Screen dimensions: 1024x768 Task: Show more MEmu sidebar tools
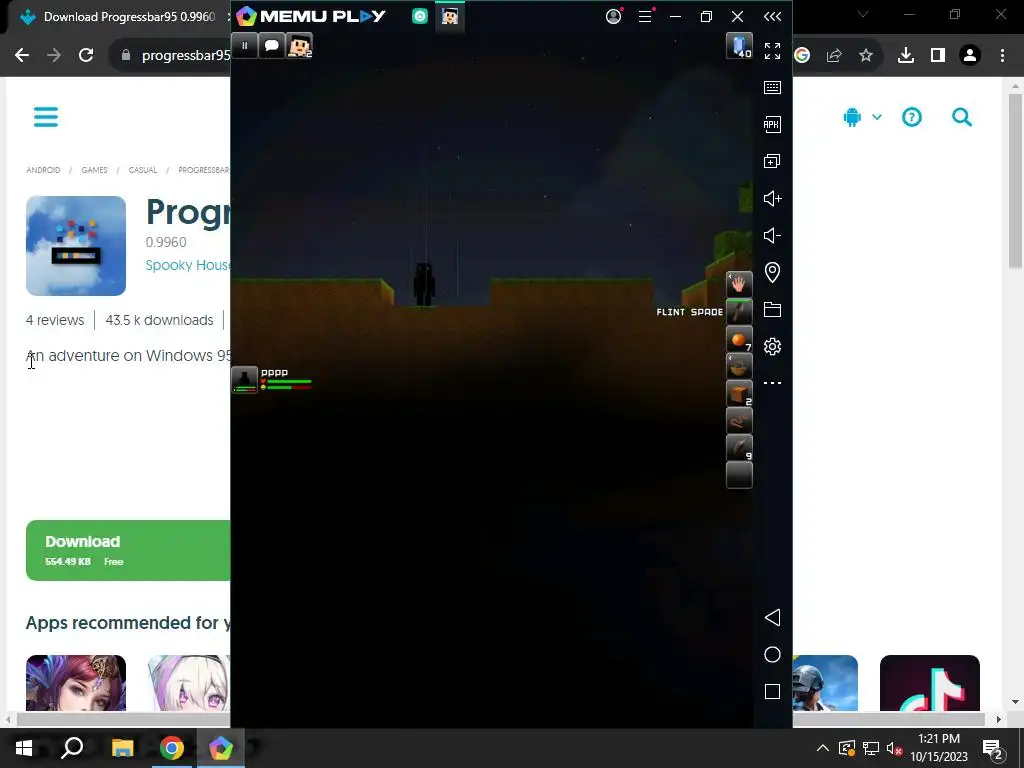[x=773, y=383]
